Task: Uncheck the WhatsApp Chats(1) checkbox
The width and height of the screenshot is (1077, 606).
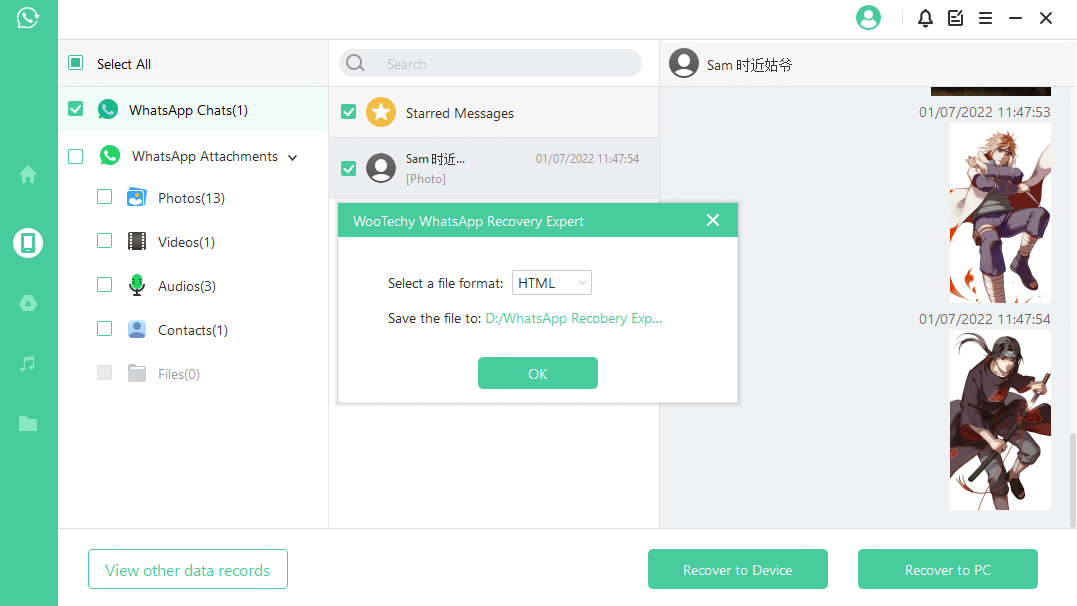Action: [x=76, y=109]
